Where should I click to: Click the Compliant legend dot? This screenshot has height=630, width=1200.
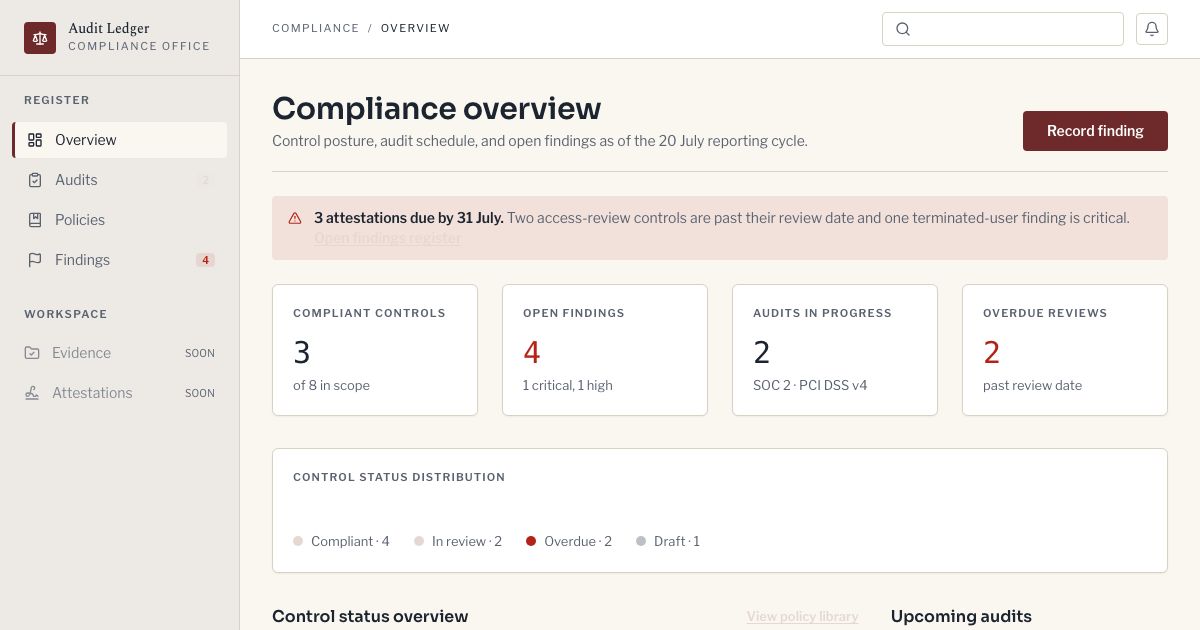(298, 541)
